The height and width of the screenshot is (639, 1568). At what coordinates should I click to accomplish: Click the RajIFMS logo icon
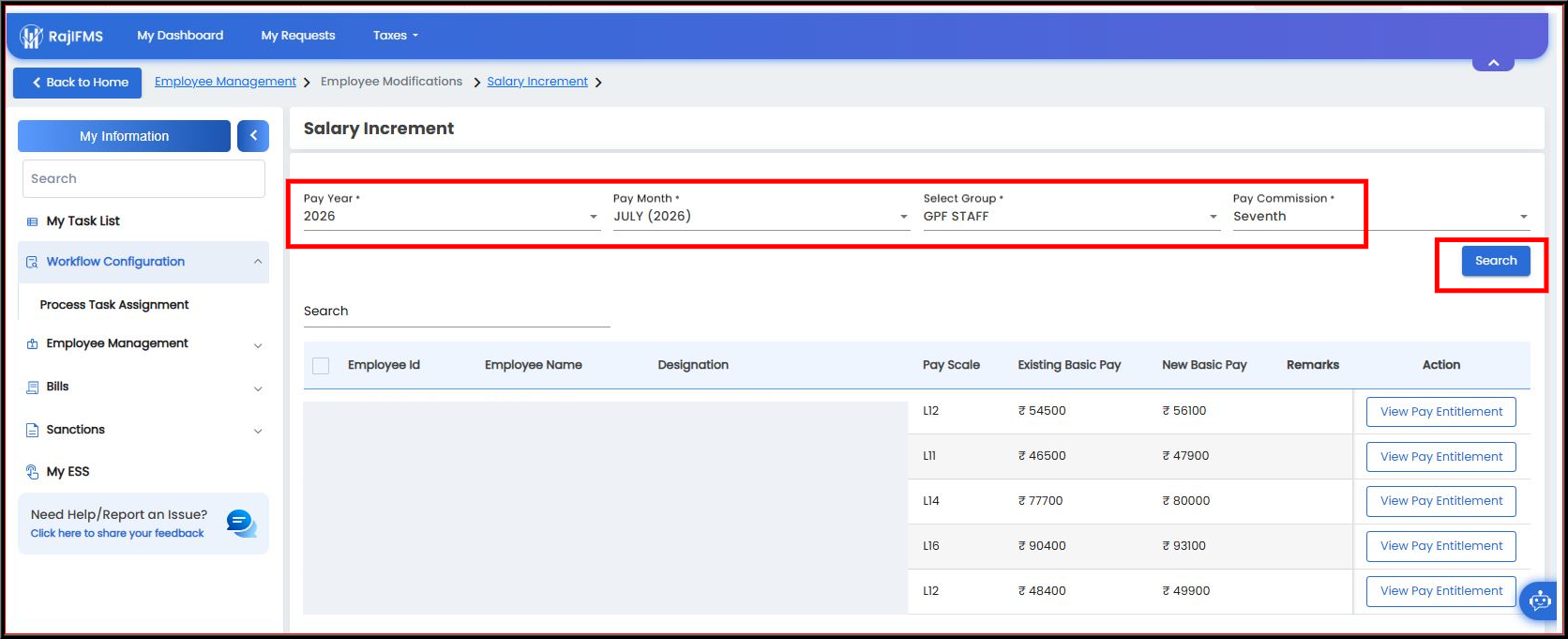tap(32, 37)
